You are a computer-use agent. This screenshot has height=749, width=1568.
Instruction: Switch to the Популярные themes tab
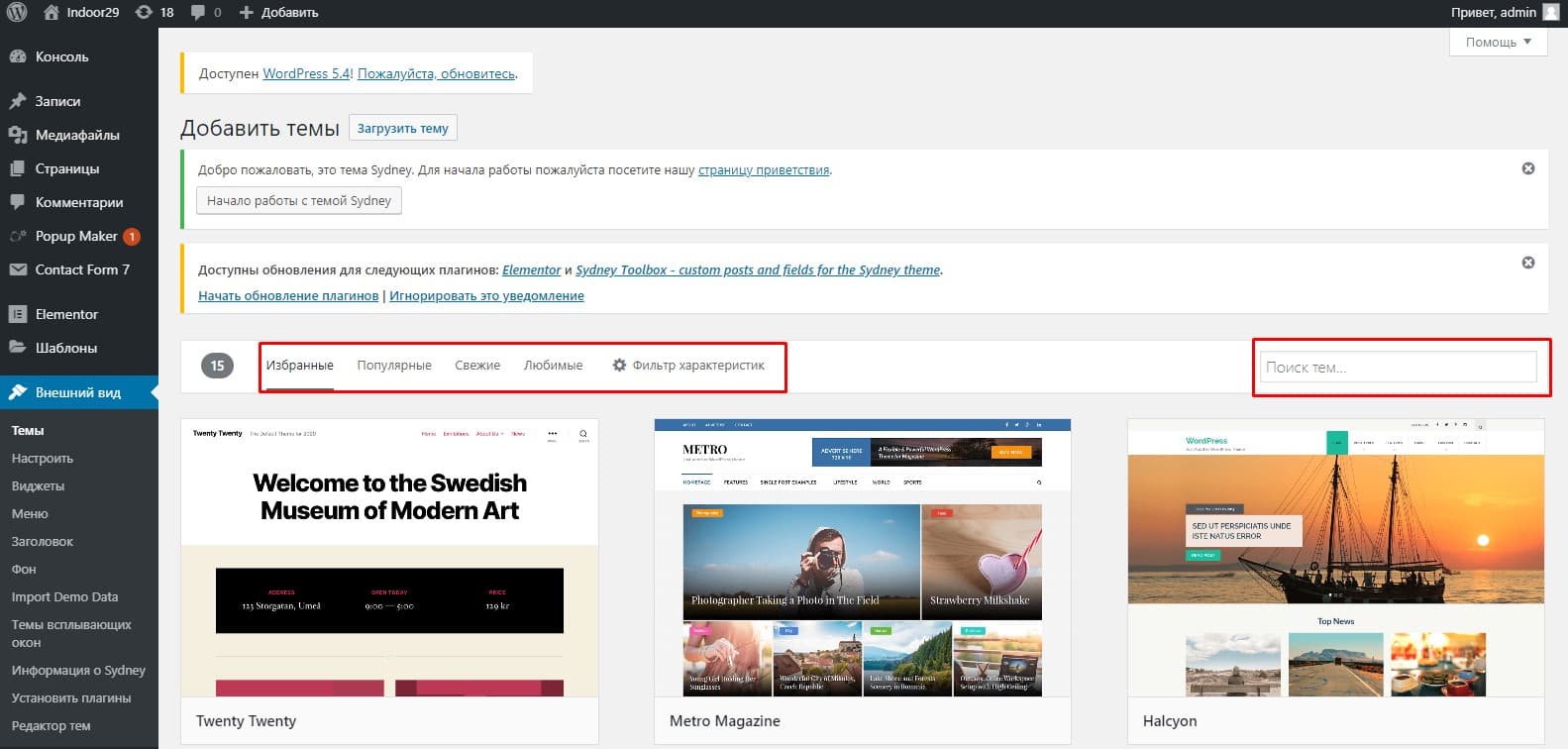[394, 366]
